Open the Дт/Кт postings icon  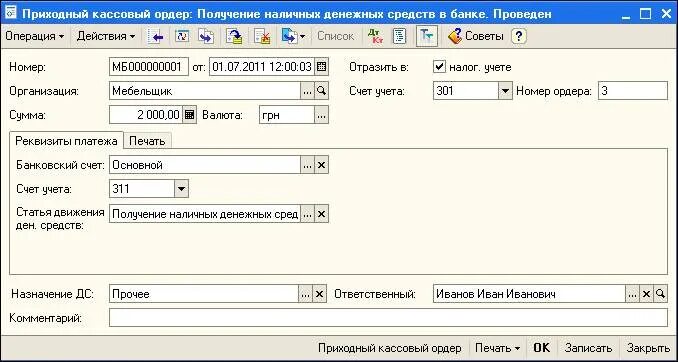[x=376, y=37]
